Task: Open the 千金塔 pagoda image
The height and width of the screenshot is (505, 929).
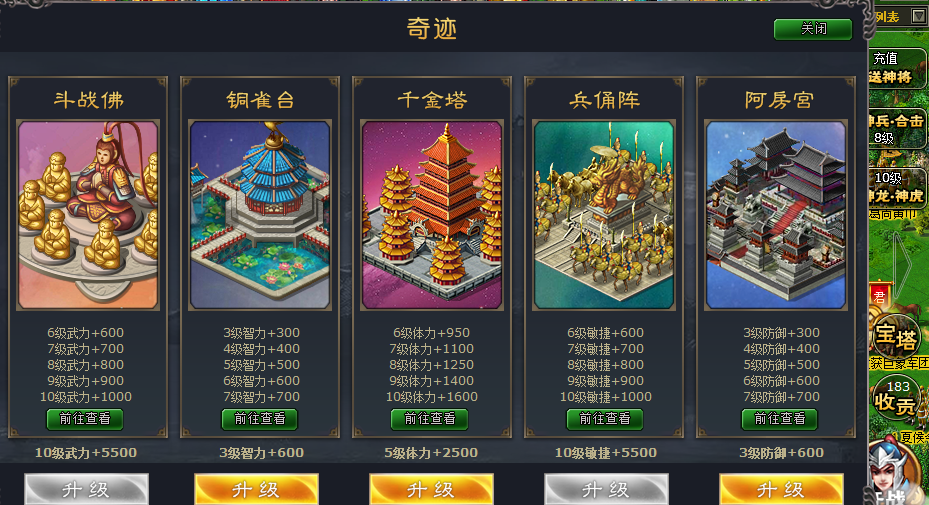Action: pyautogui.click(x=432, y=215)
